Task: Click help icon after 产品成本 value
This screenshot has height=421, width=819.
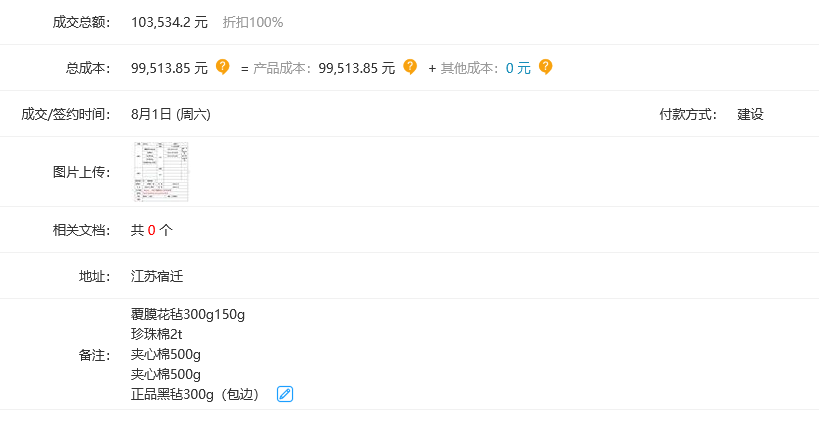Action: point(410,67)
